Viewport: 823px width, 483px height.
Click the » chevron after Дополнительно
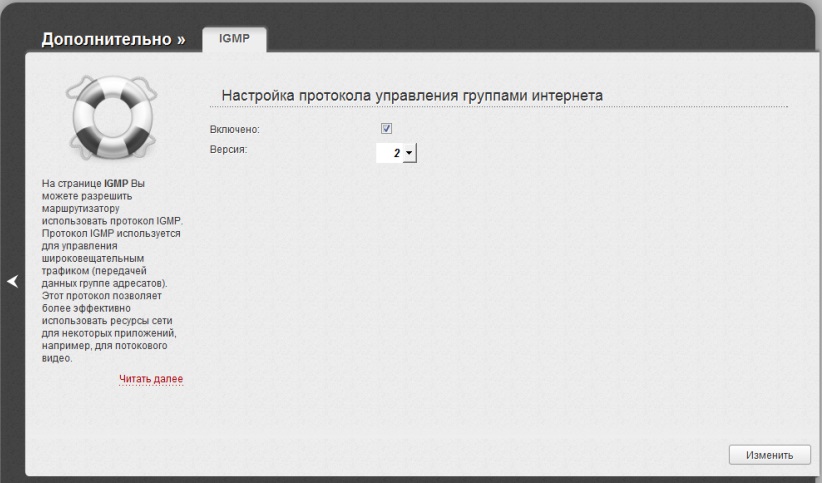(181, 41)
